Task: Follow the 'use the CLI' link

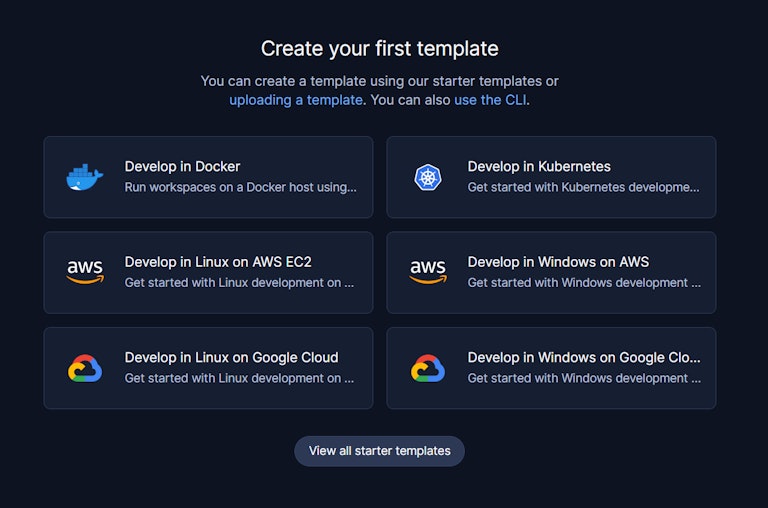Action: (490, 100)
